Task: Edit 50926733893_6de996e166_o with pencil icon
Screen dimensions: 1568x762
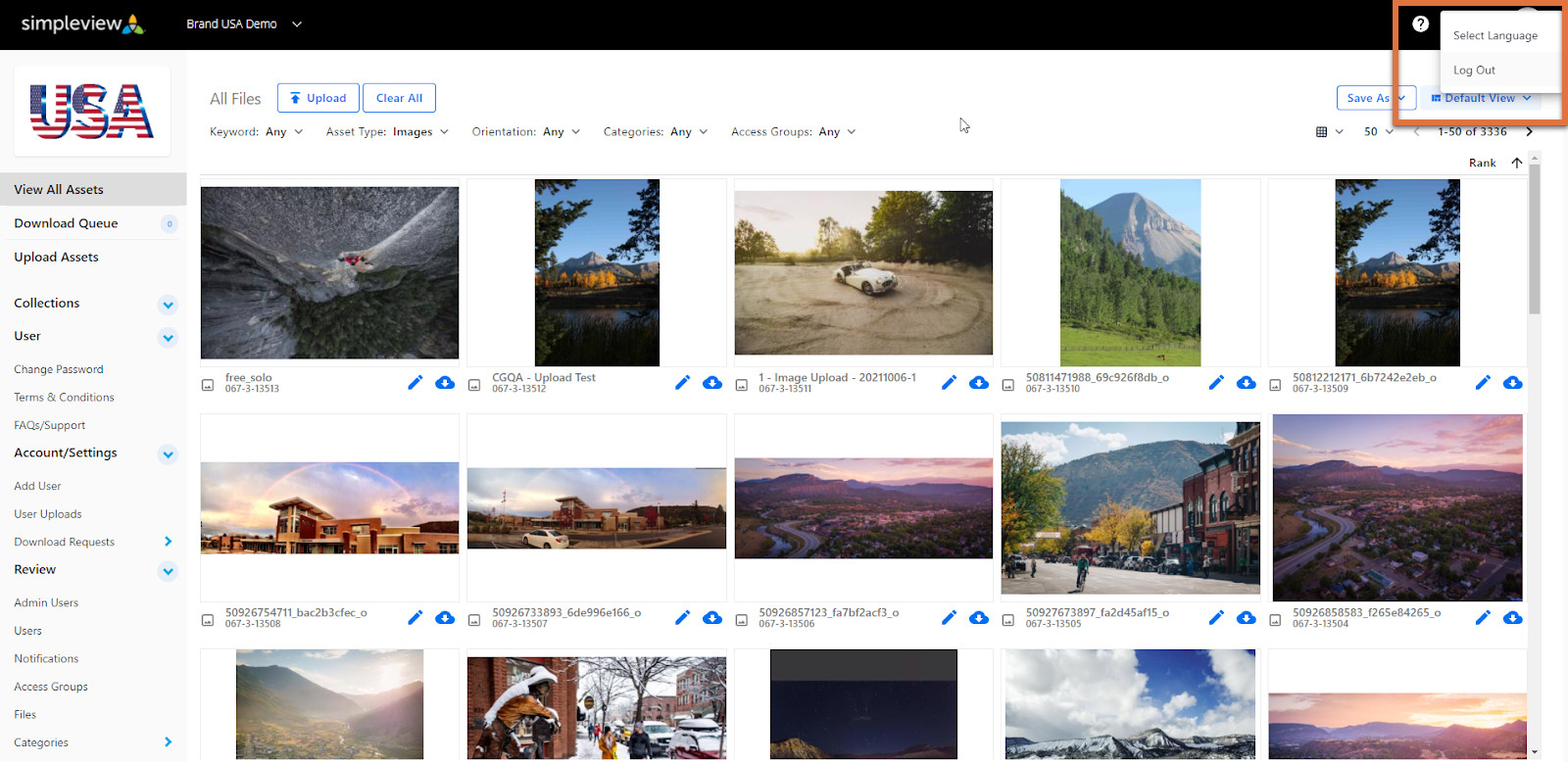Action: coord(683,618)
